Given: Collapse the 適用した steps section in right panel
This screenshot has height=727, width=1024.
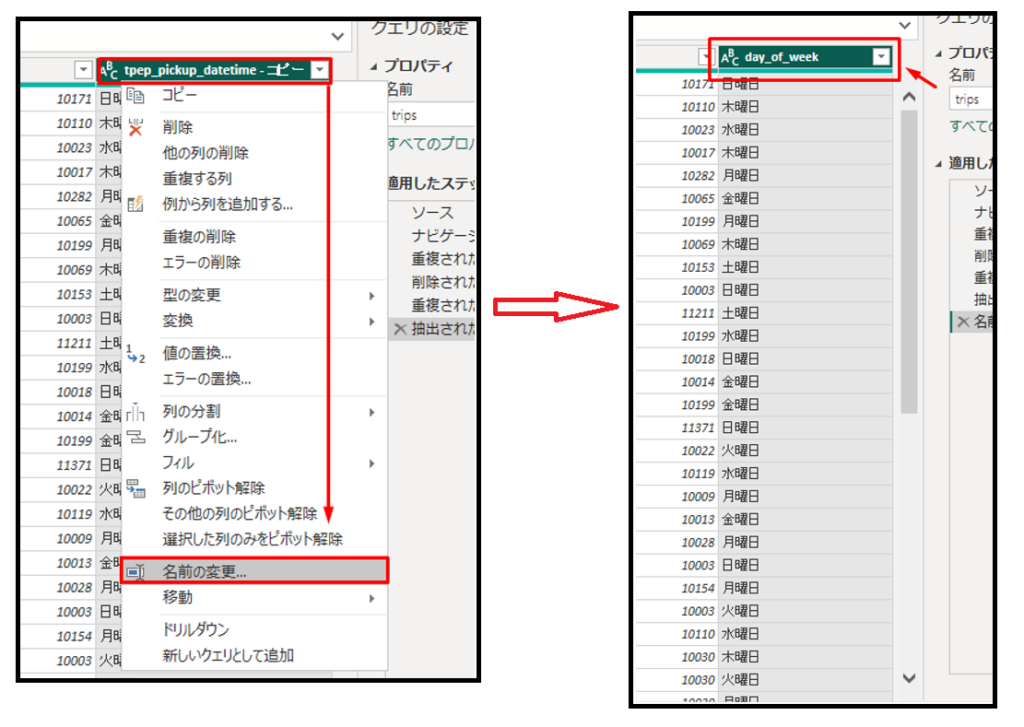Looking at the screenshot, I should pyautogui.click(x=938, y=164).
